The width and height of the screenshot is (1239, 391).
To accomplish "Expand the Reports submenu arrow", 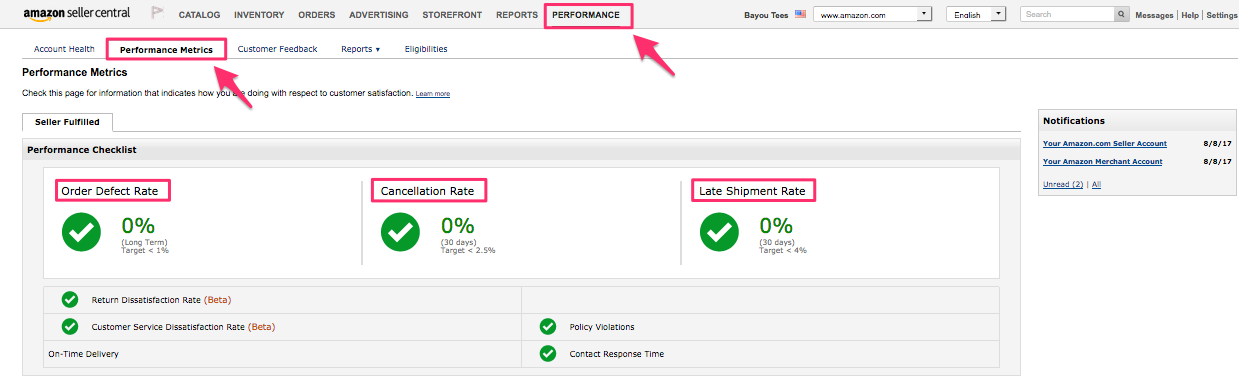I will (378, 49).
